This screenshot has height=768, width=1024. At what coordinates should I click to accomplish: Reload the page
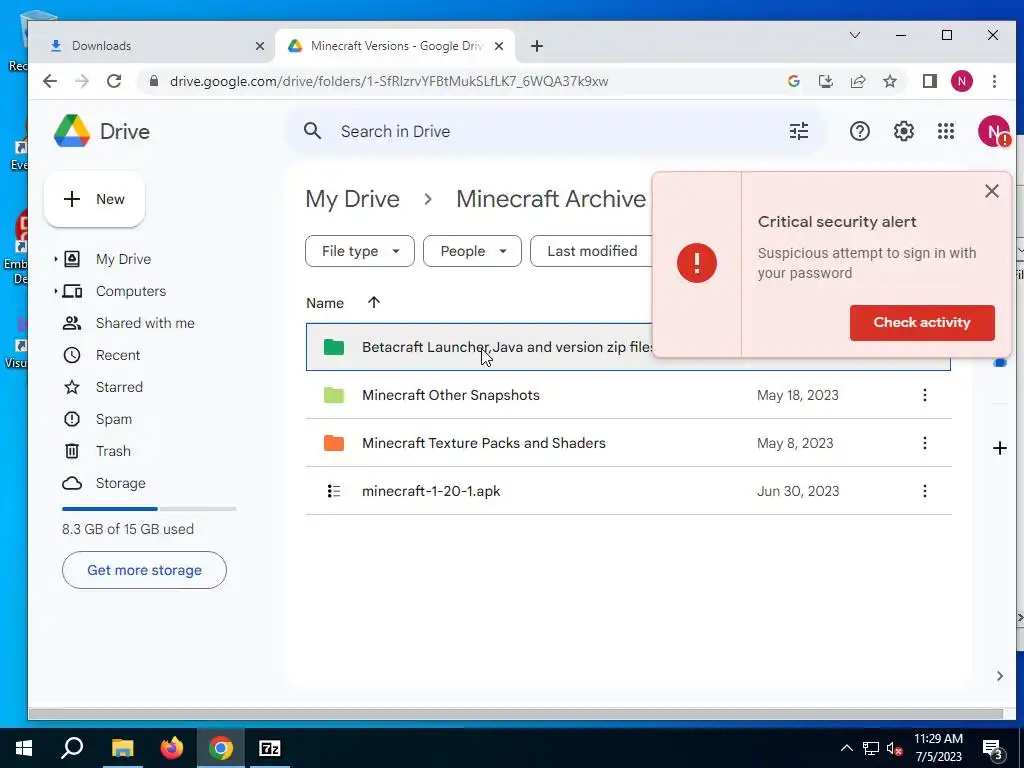coord(114,81)
